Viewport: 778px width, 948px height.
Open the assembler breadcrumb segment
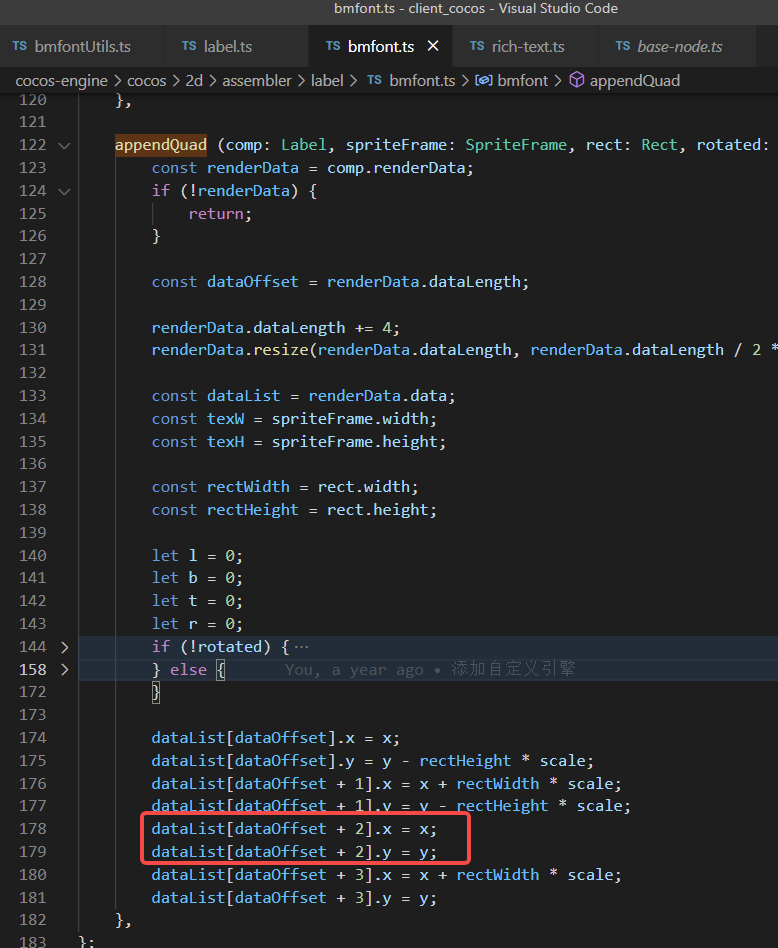pos(256,80)
